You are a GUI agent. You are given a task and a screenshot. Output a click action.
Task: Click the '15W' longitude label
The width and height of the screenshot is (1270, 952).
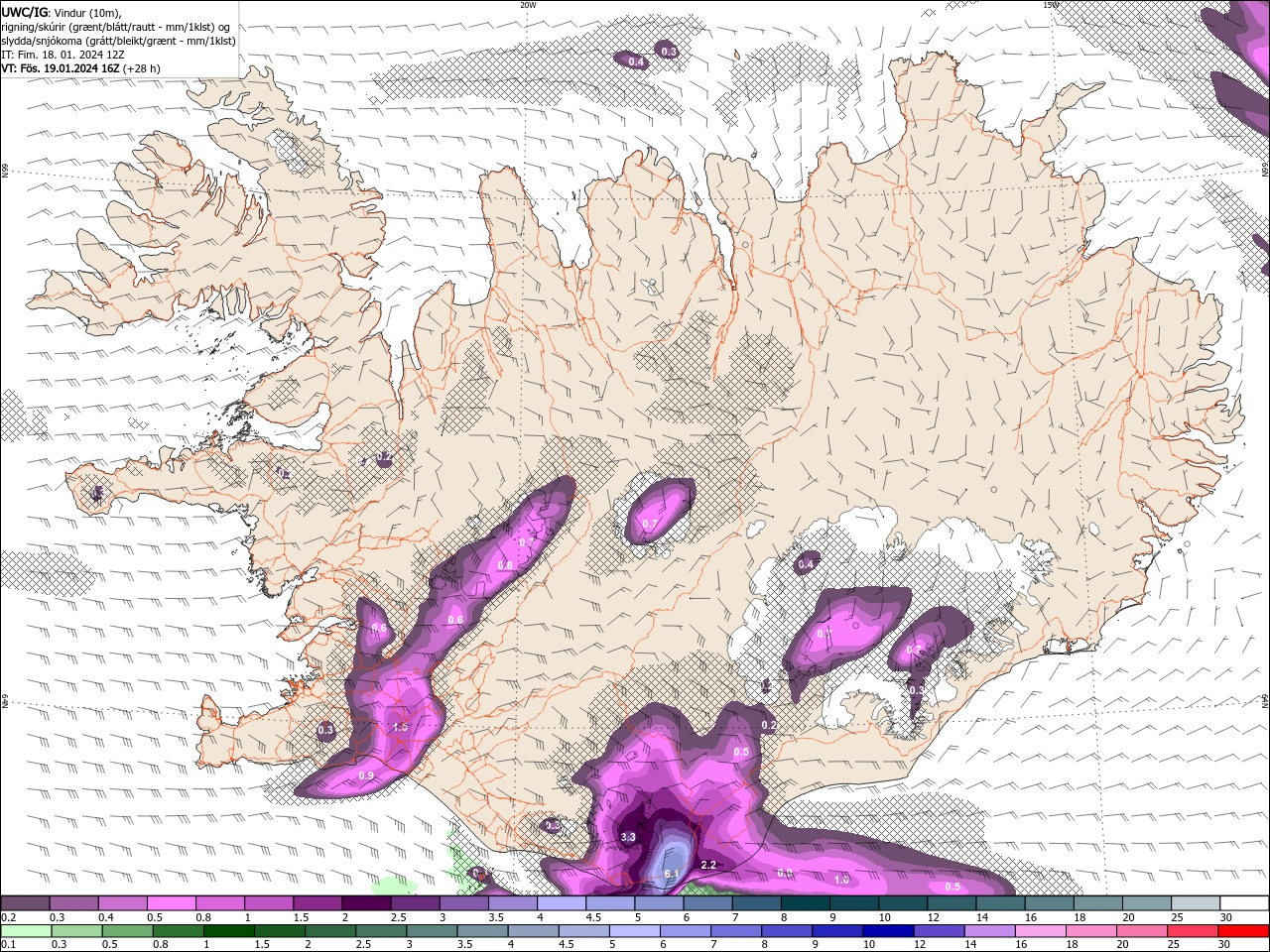pos(1051,5)
